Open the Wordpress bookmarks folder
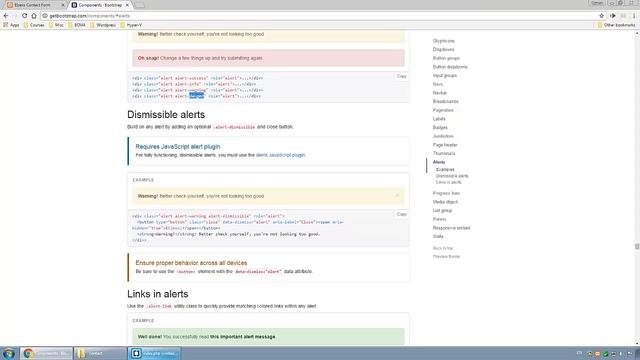 103,25
